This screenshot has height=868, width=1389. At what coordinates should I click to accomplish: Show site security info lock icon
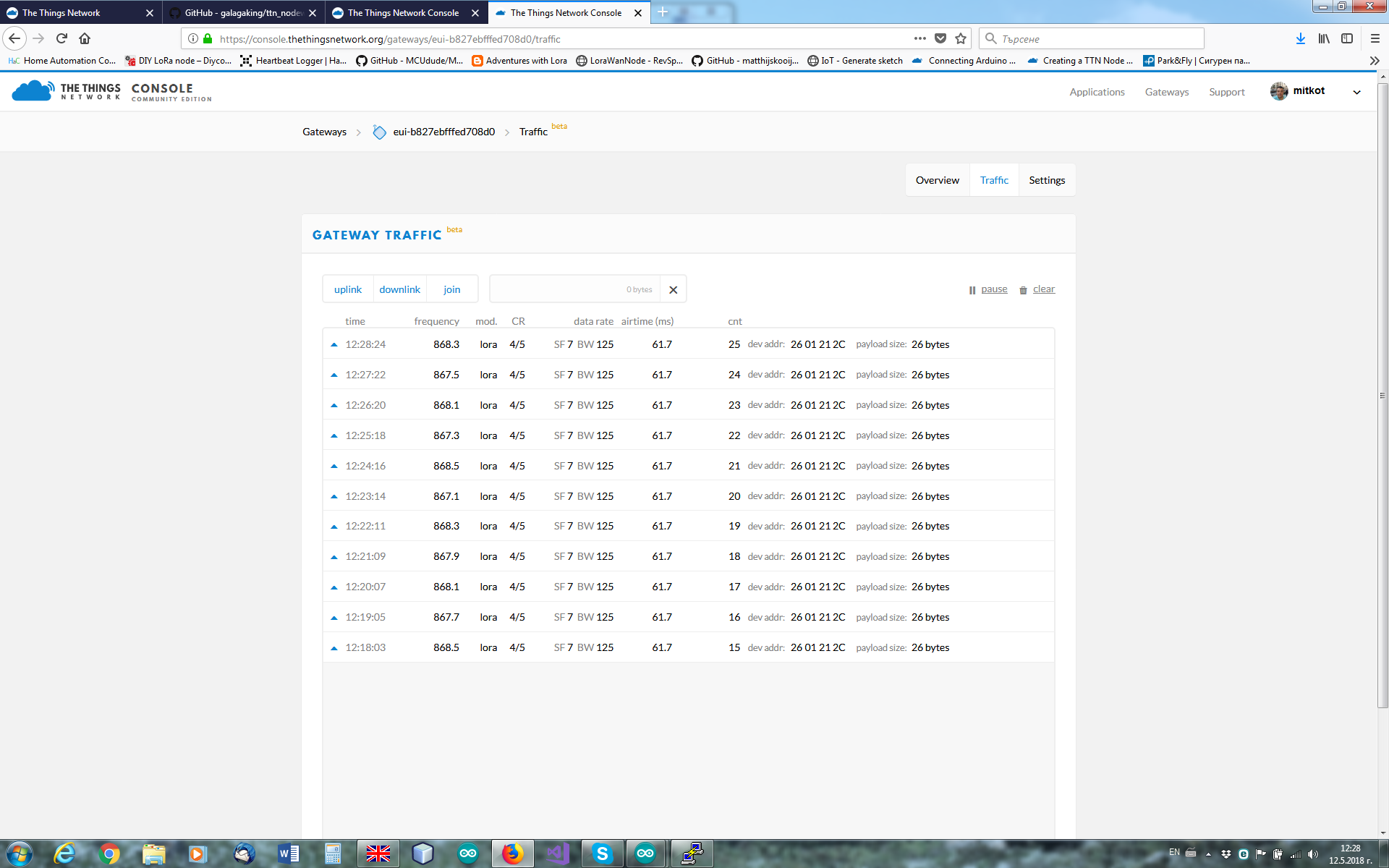208,38
